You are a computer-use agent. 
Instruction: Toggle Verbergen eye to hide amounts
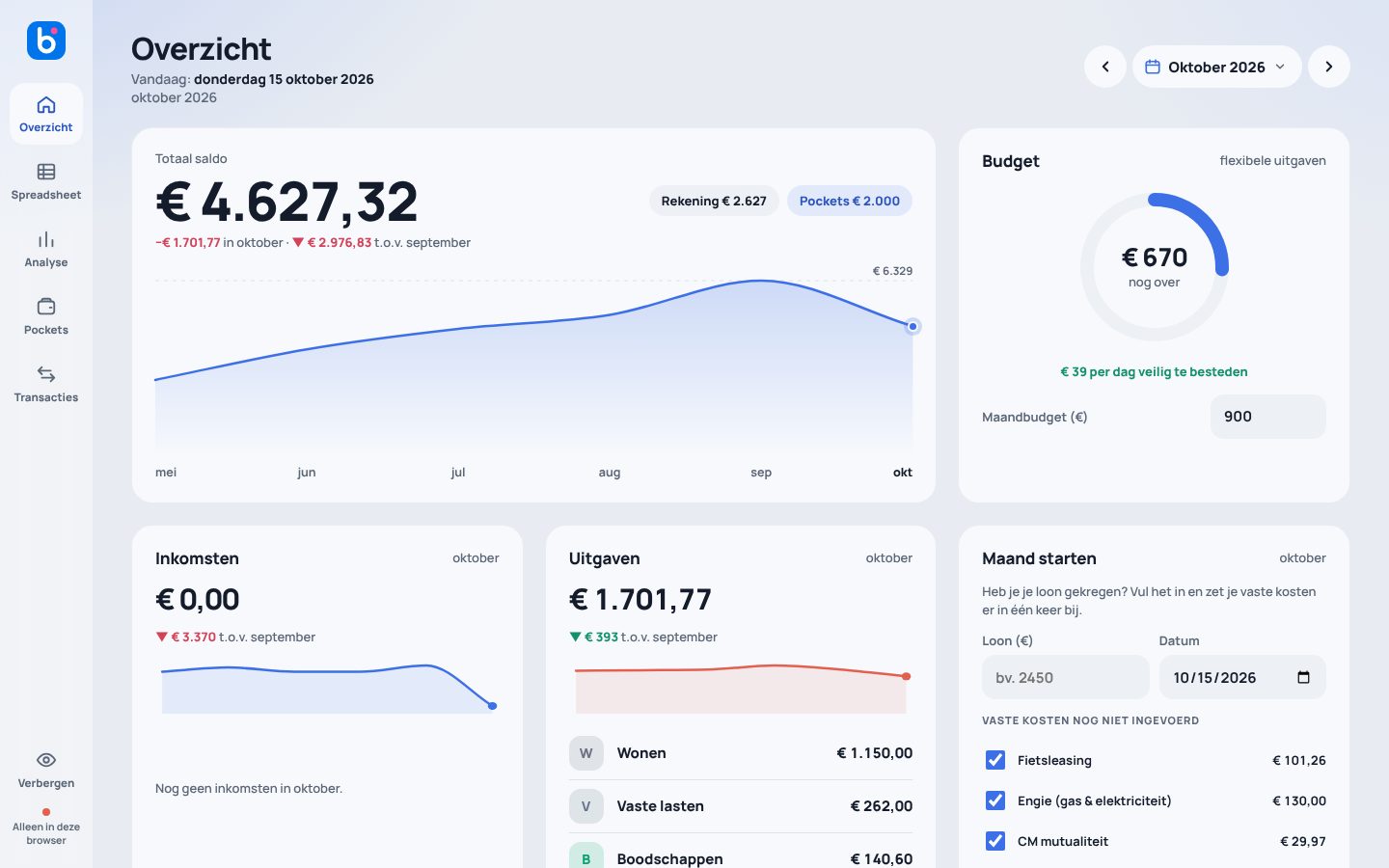(46, 770)
